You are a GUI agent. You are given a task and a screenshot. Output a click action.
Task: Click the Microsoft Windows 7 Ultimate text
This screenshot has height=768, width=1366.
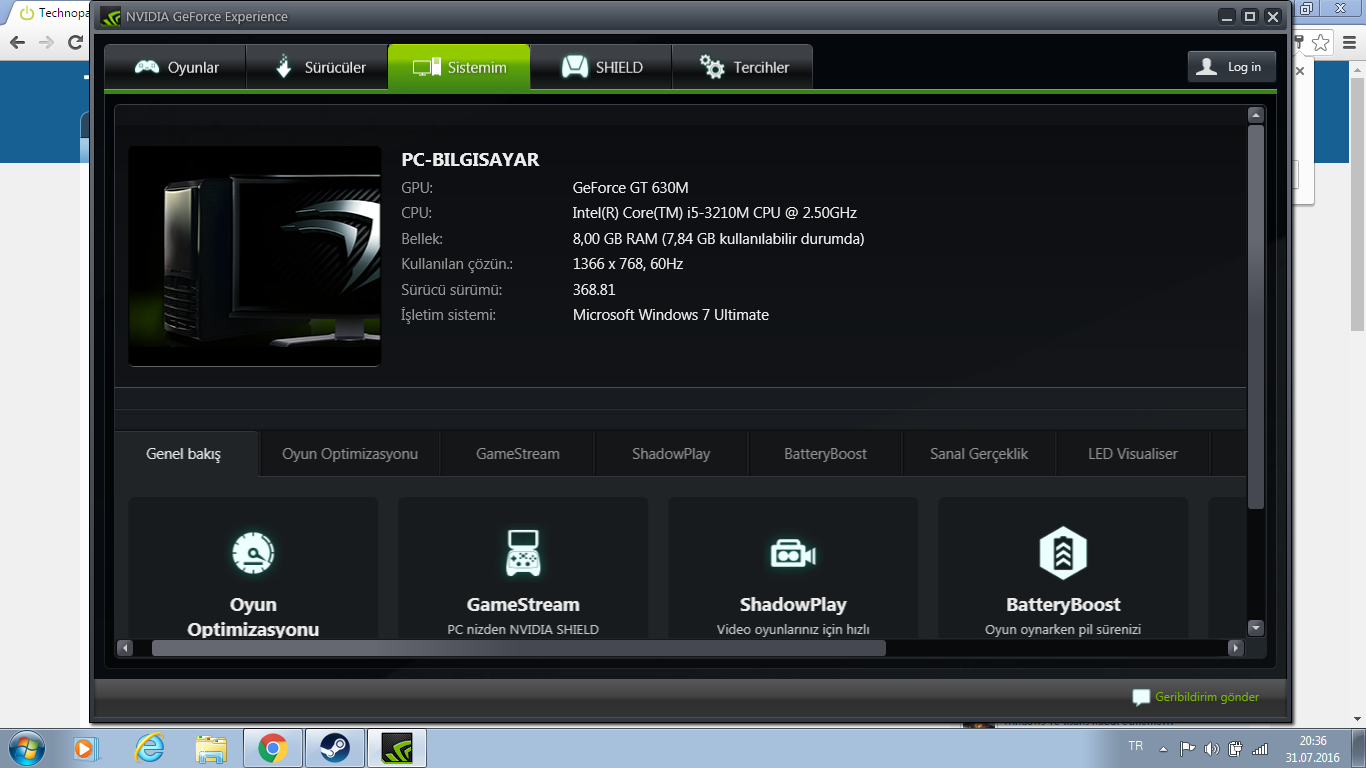click(x=670, y=315)
